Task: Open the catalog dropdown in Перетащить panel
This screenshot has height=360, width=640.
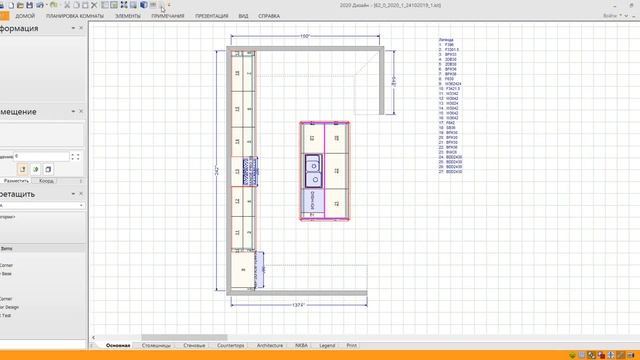Action: 81,205
